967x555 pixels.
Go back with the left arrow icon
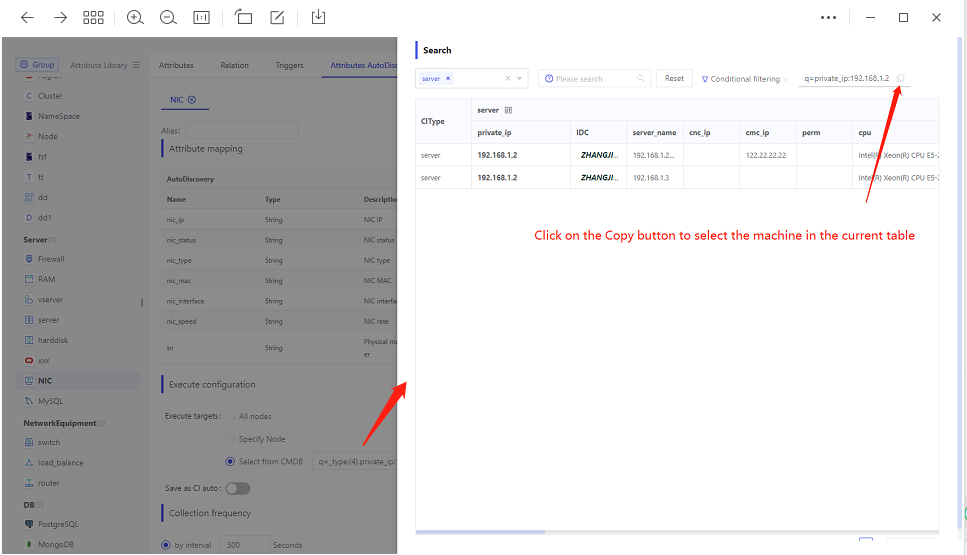27,17
